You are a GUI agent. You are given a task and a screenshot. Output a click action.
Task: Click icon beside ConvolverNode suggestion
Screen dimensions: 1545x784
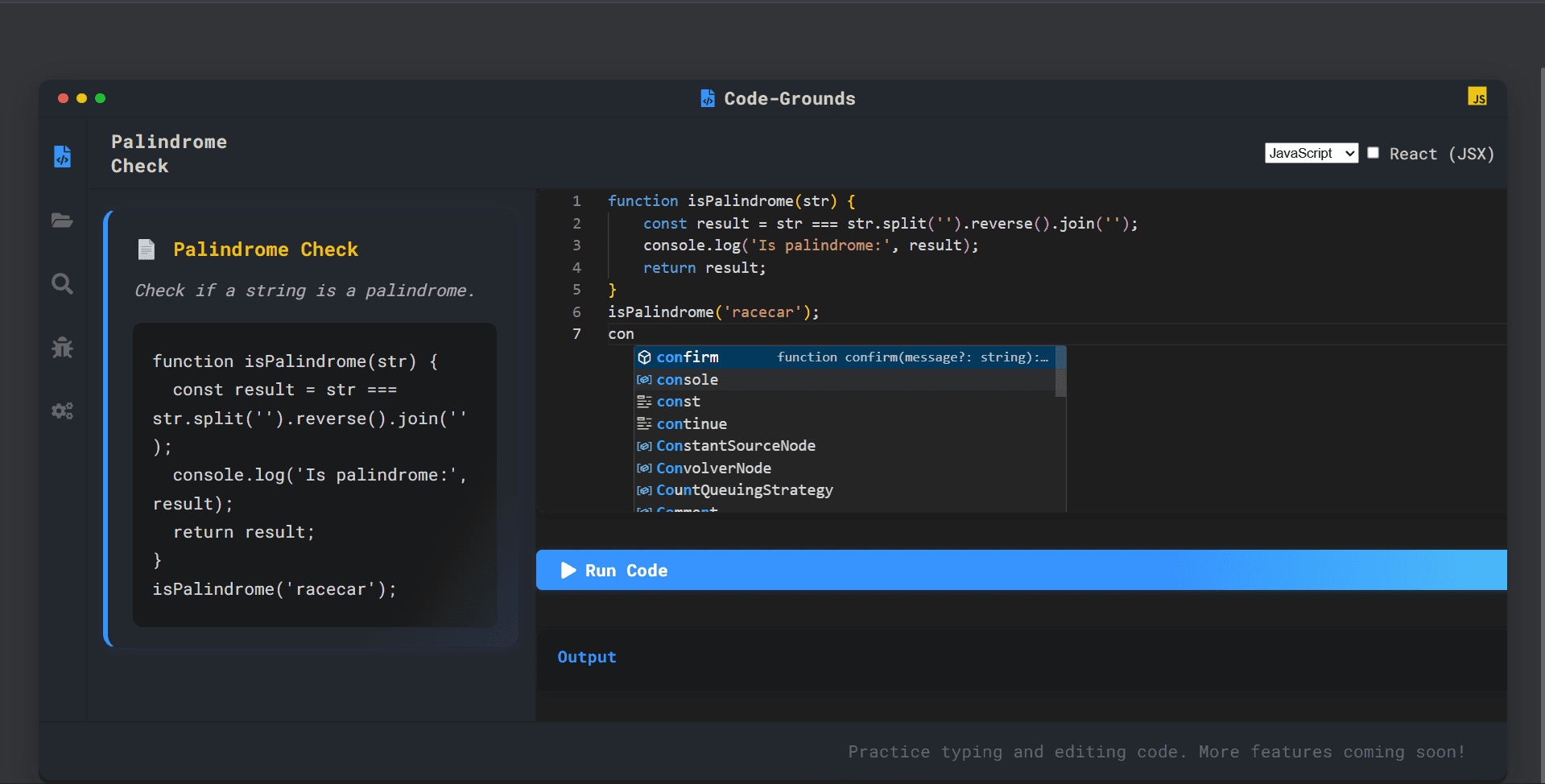(x=644, y=468)
